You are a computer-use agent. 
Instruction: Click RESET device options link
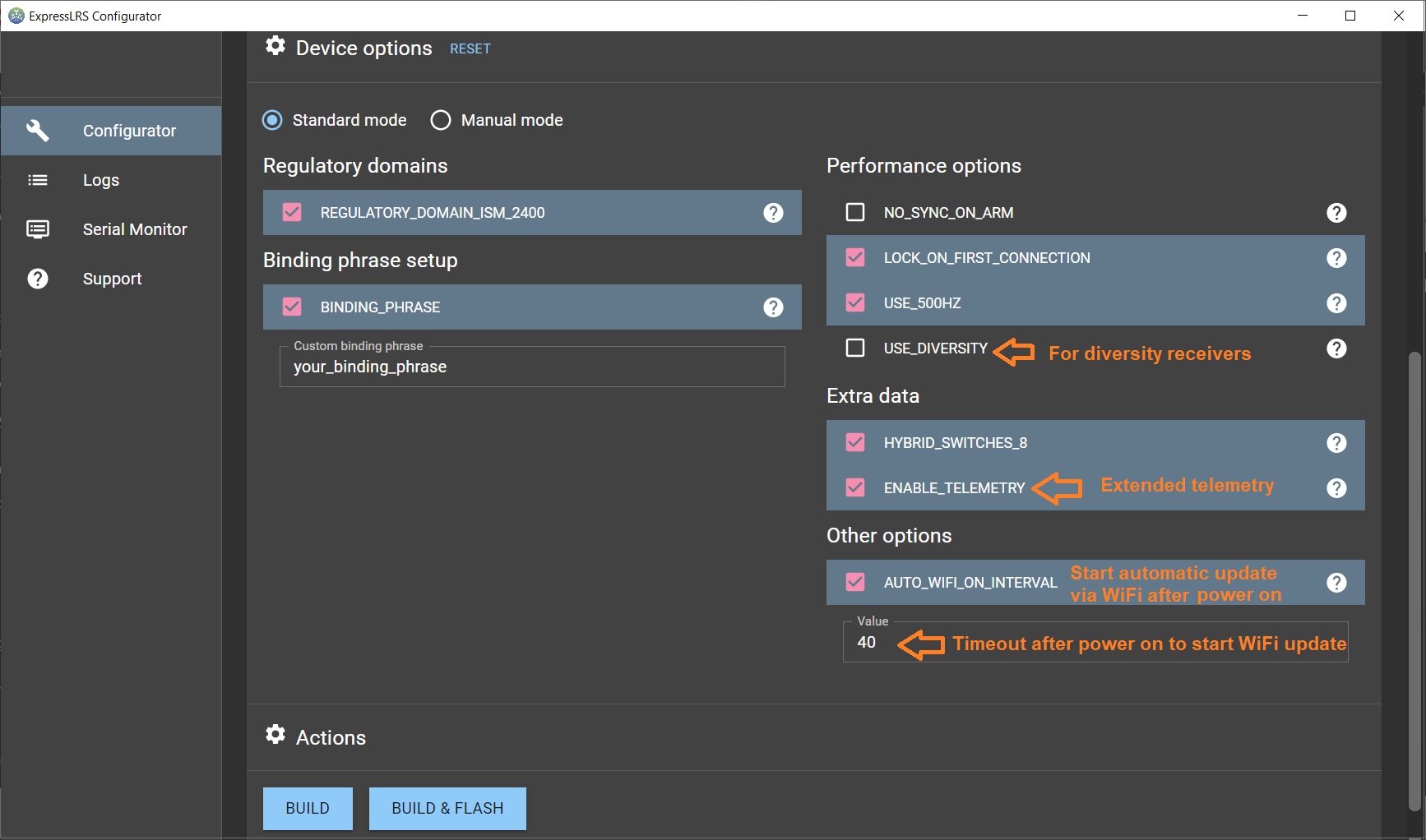(470, 49)
